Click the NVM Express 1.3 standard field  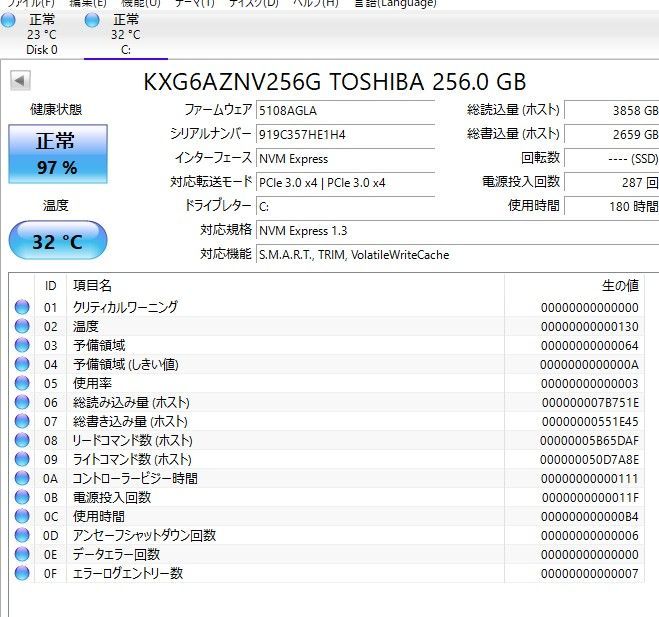click(457, 231)
